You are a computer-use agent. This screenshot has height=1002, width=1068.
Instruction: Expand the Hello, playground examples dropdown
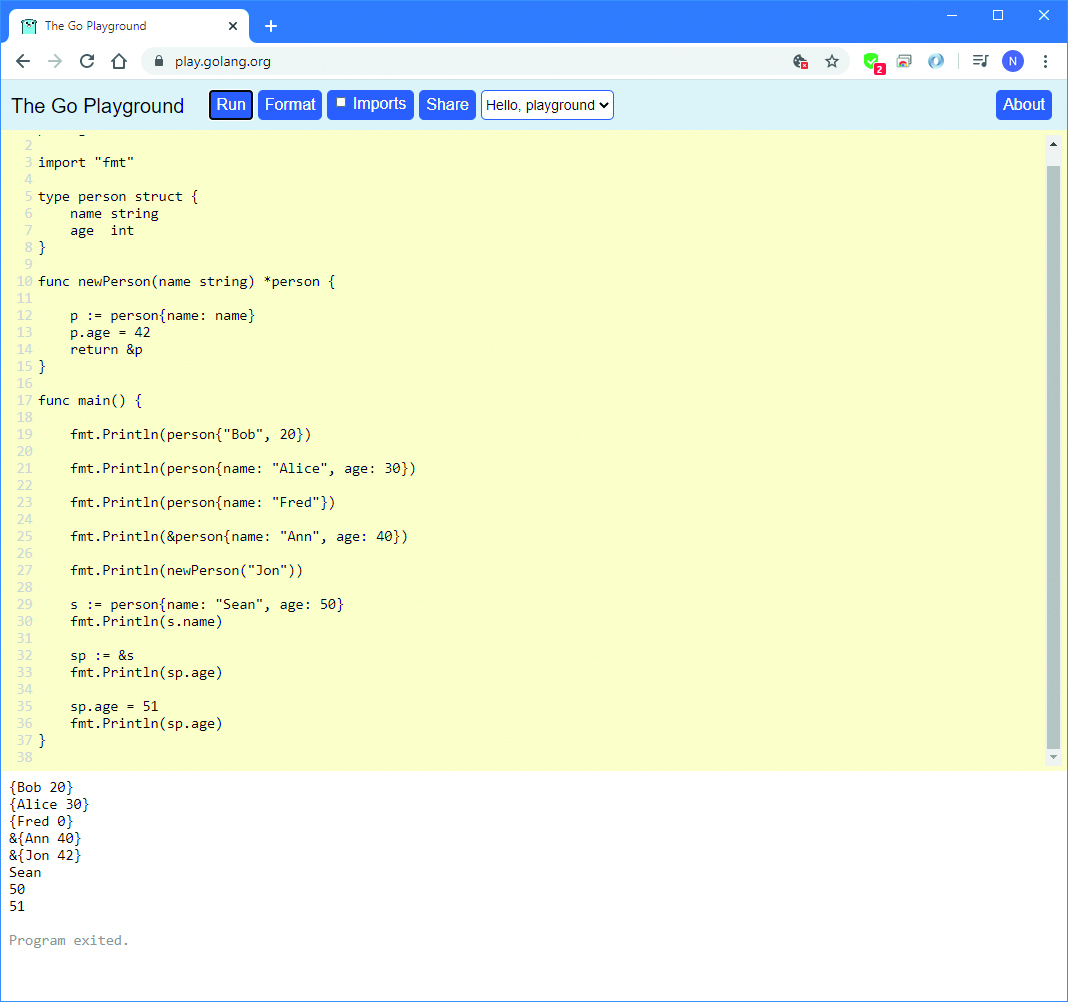547,105
